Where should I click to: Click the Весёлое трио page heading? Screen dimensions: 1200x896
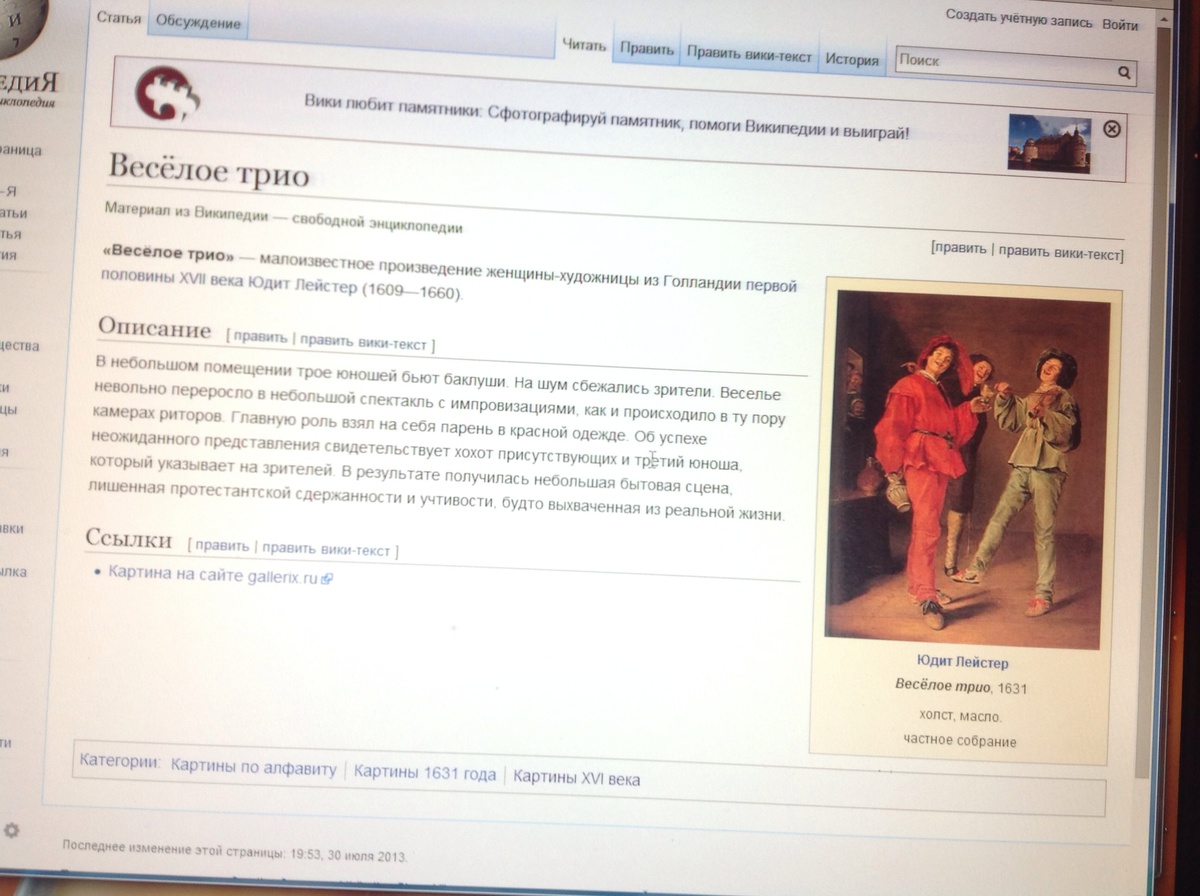click(208, 171)
